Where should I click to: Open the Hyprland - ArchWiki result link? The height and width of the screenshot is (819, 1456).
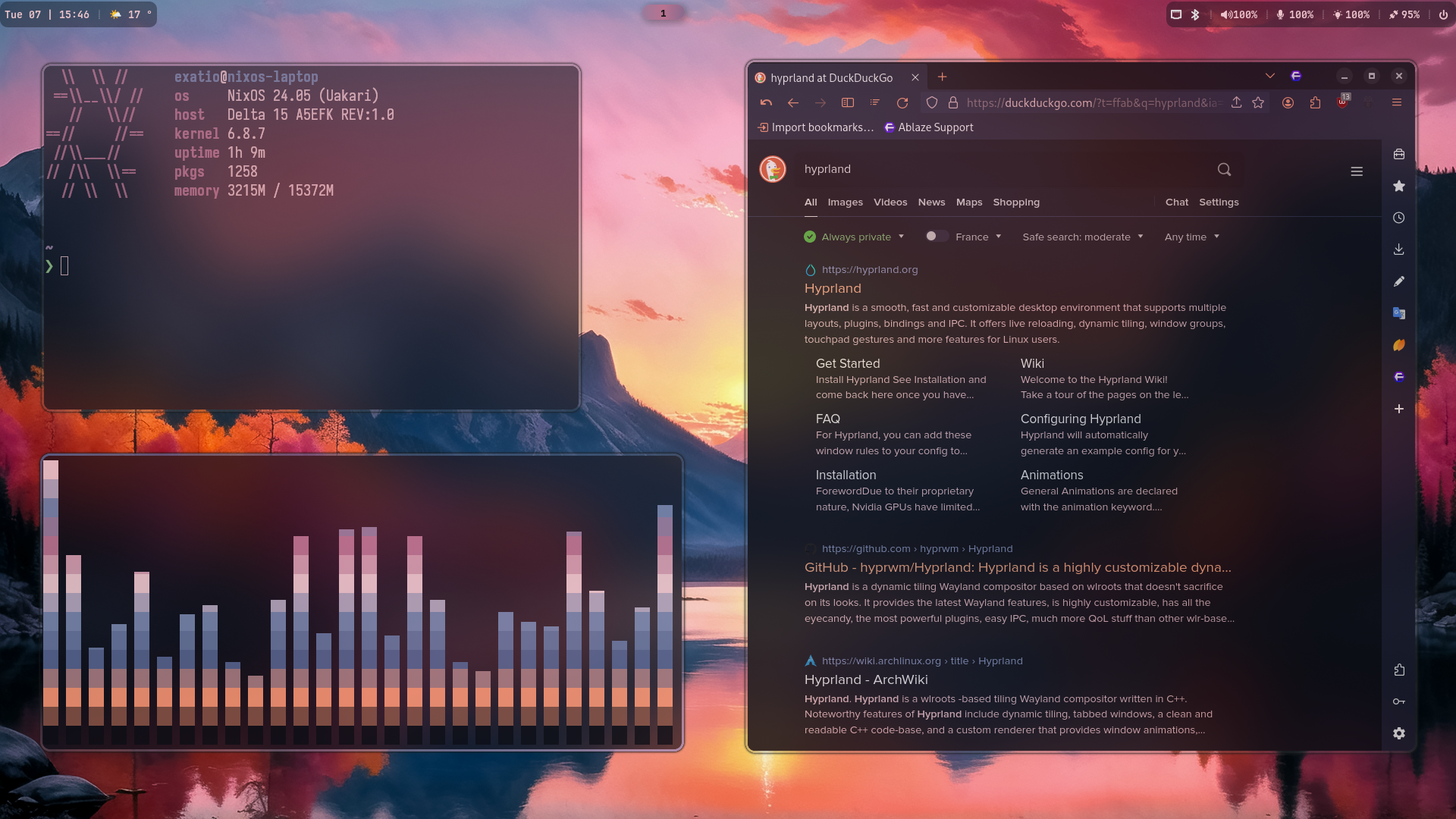coord(865,680)
